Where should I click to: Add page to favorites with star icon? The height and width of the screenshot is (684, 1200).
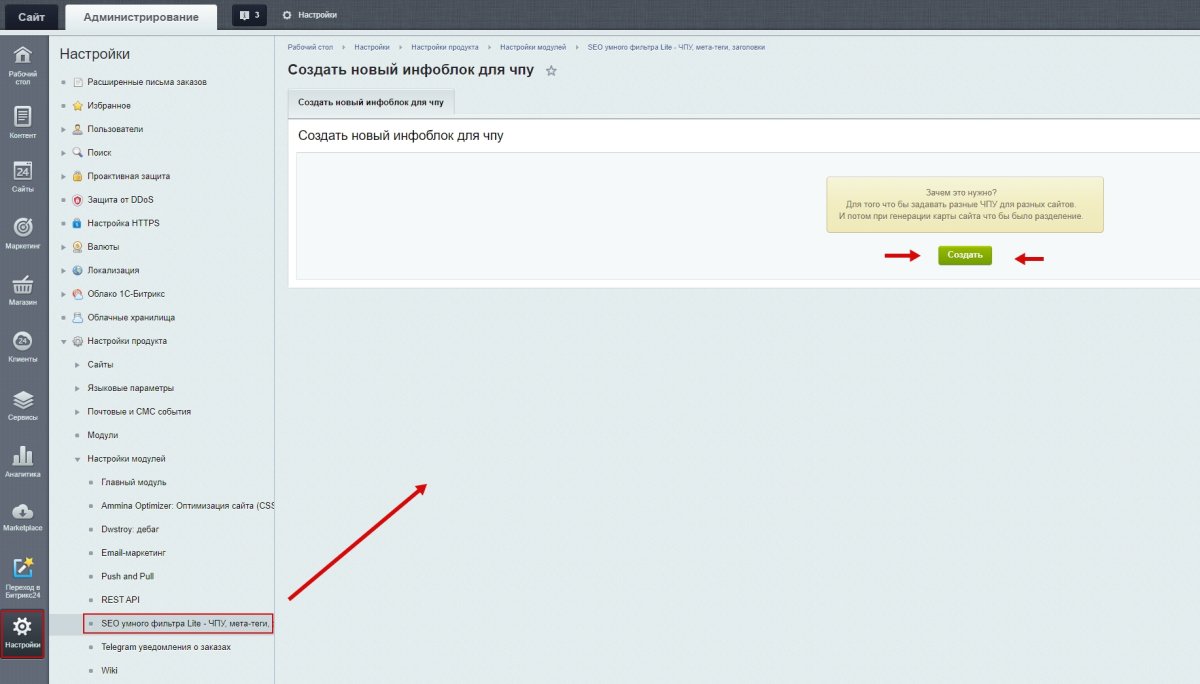[x=551, y=71]
